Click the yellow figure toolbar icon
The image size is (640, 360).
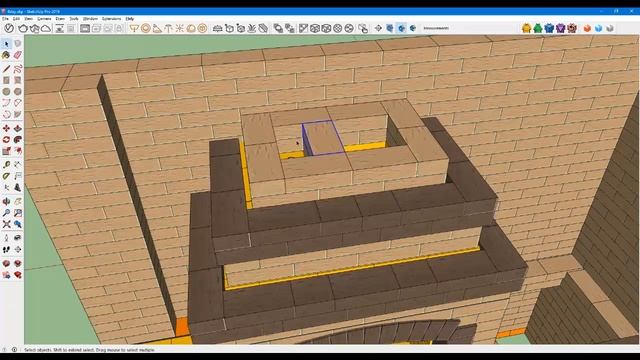pyautogui.click(x=527, y=28)
